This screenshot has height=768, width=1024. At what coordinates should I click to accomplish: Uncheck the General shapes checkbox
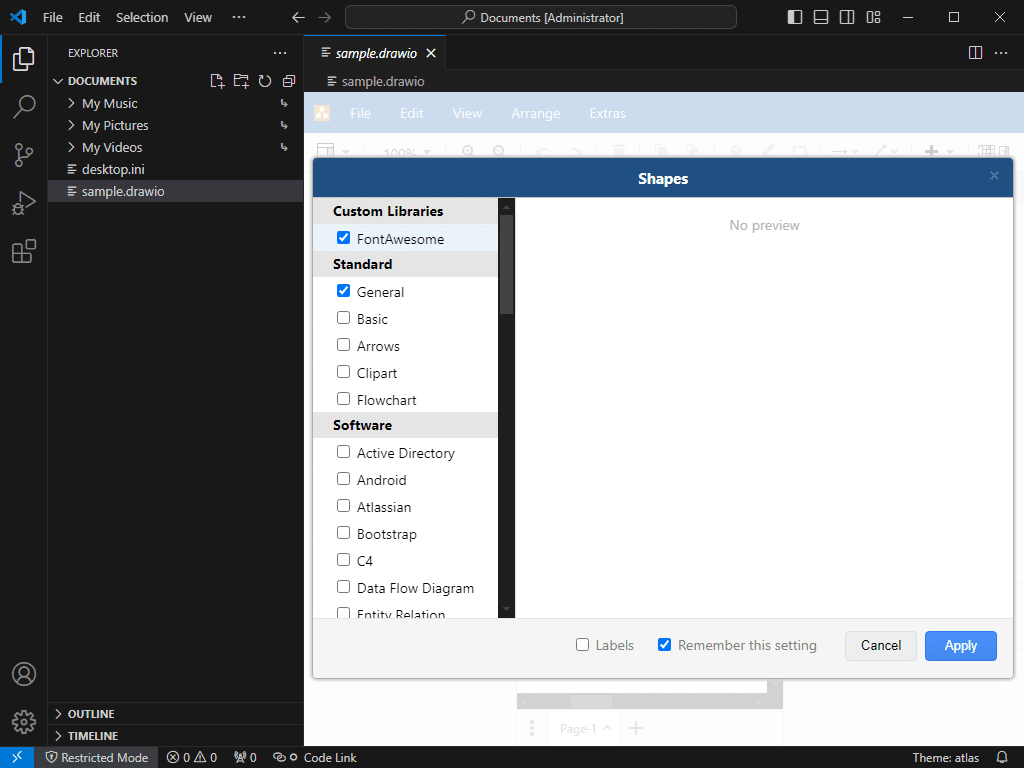(344, 291)
